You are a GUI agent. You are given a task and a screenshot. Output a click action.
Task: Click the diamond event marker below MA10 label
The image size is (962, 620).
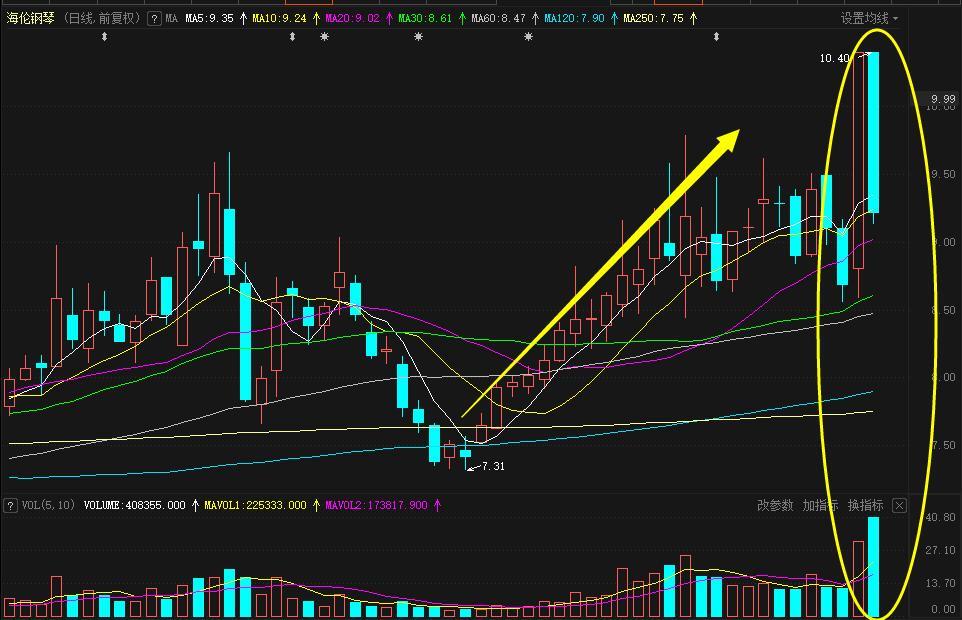pos(293,37)
